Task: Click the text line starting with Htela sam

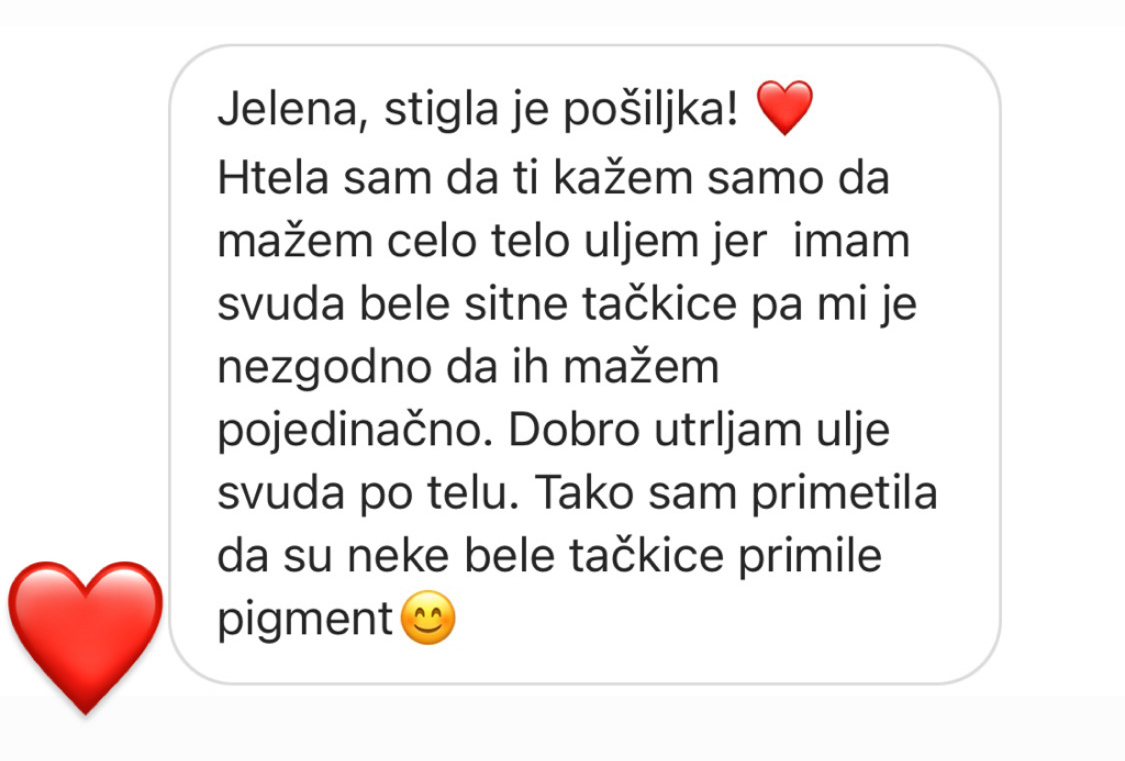Action: point(553,177)
